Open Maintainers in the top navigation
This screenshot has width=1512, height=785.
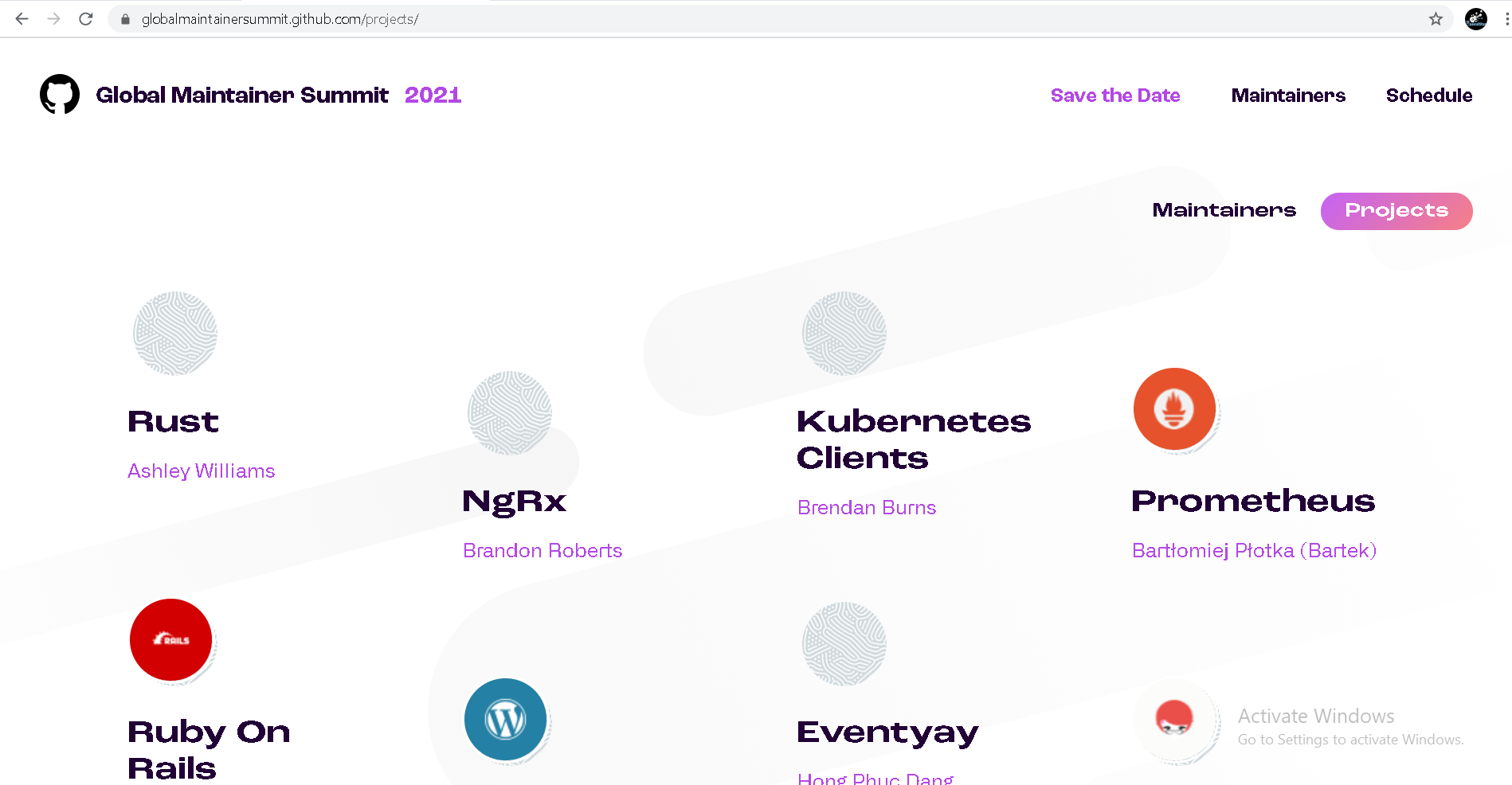click(x=1288, y=96)
